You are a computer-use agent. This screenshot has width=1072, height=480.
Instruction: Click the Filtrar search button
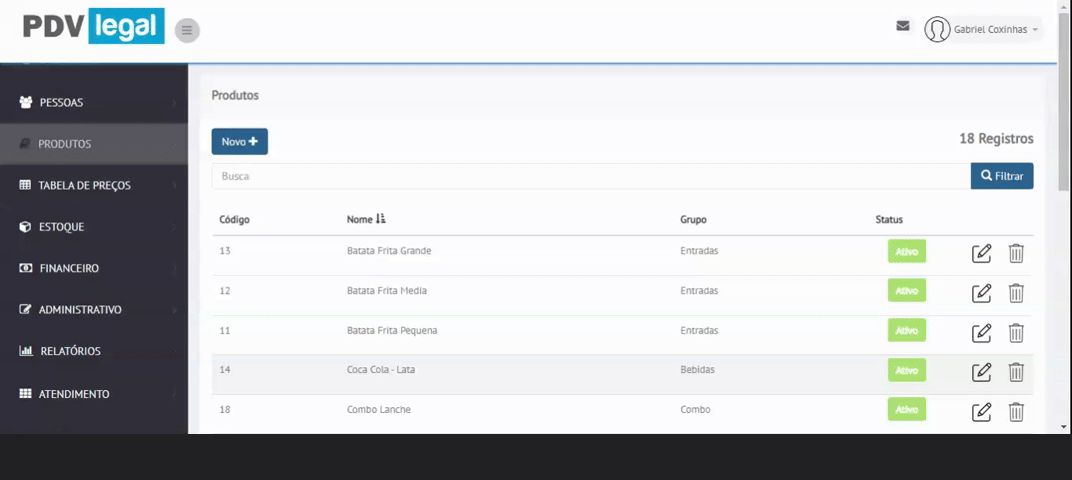[x=1001, y=176]
